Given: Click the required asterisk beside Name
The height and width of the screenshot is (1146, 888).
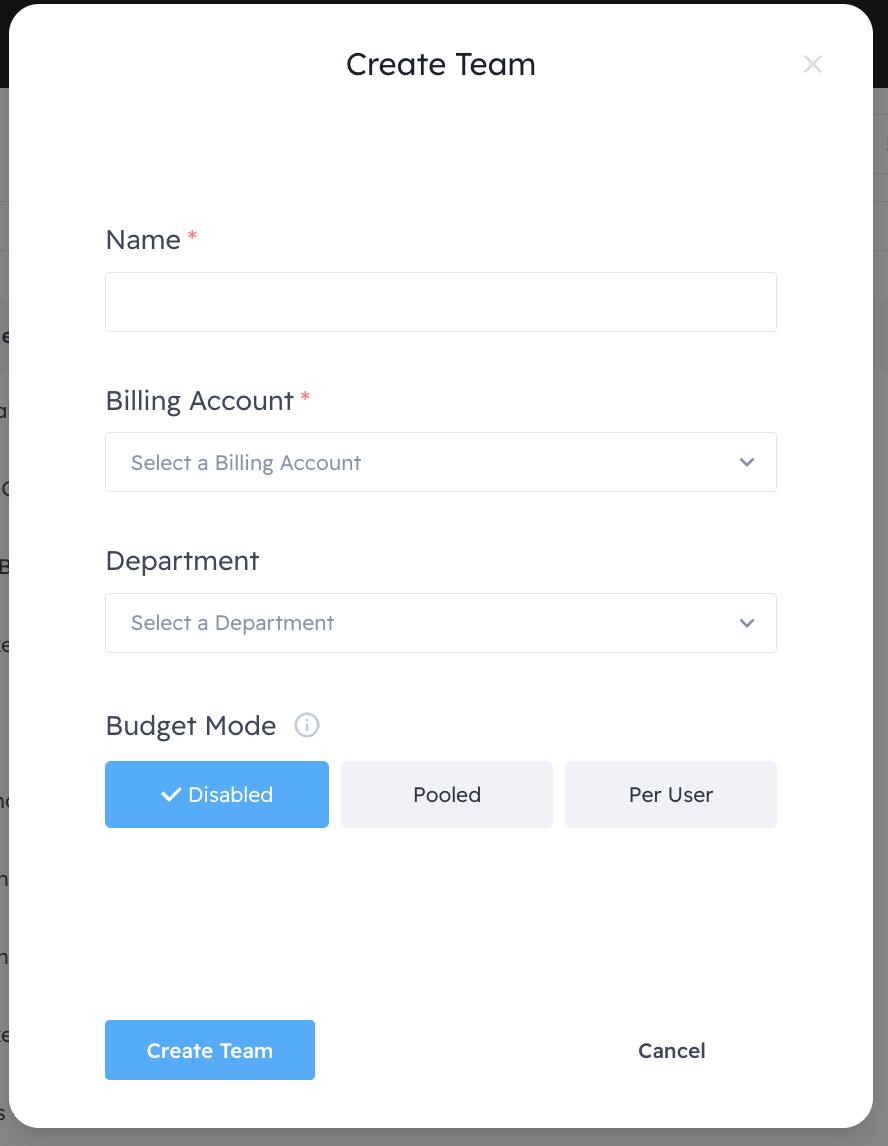Looking at the screenshot, I should tap(191, 237).
